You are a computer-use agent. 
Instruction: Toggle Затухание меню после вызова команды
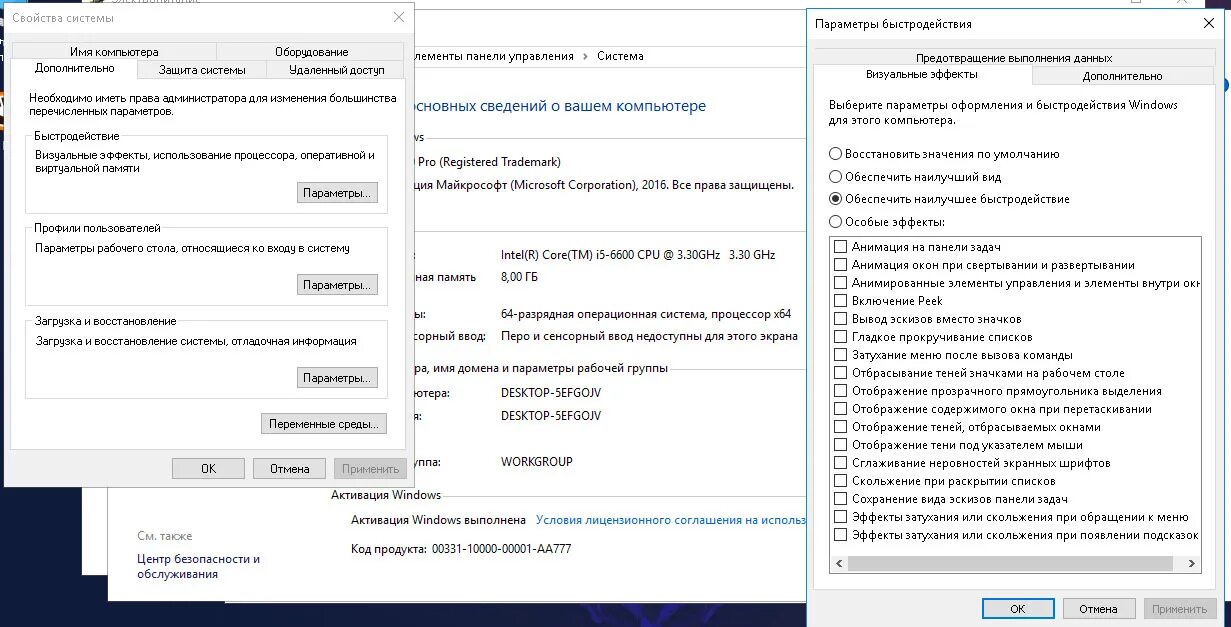[841, 355]
